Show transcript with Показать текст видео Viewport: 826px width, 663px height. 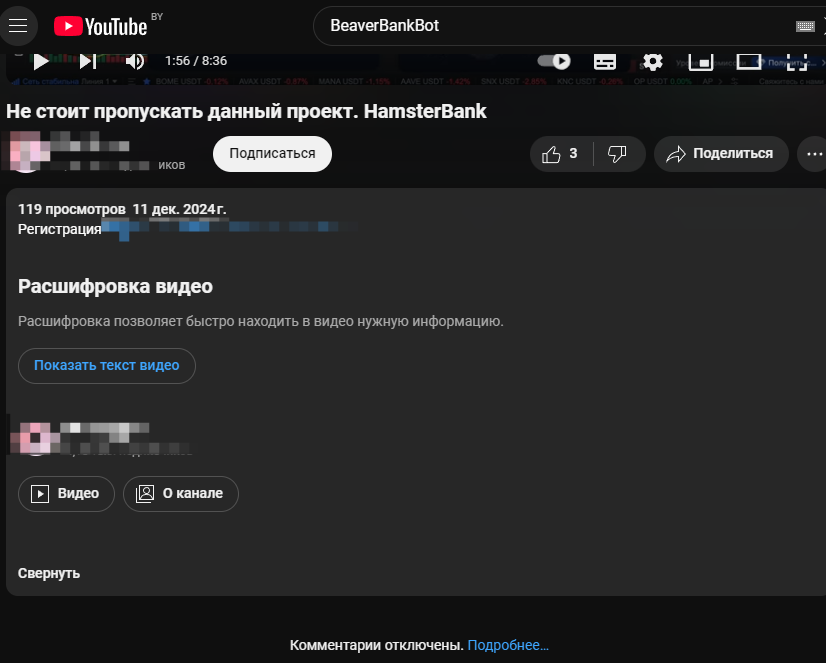[x=107, y=365]
